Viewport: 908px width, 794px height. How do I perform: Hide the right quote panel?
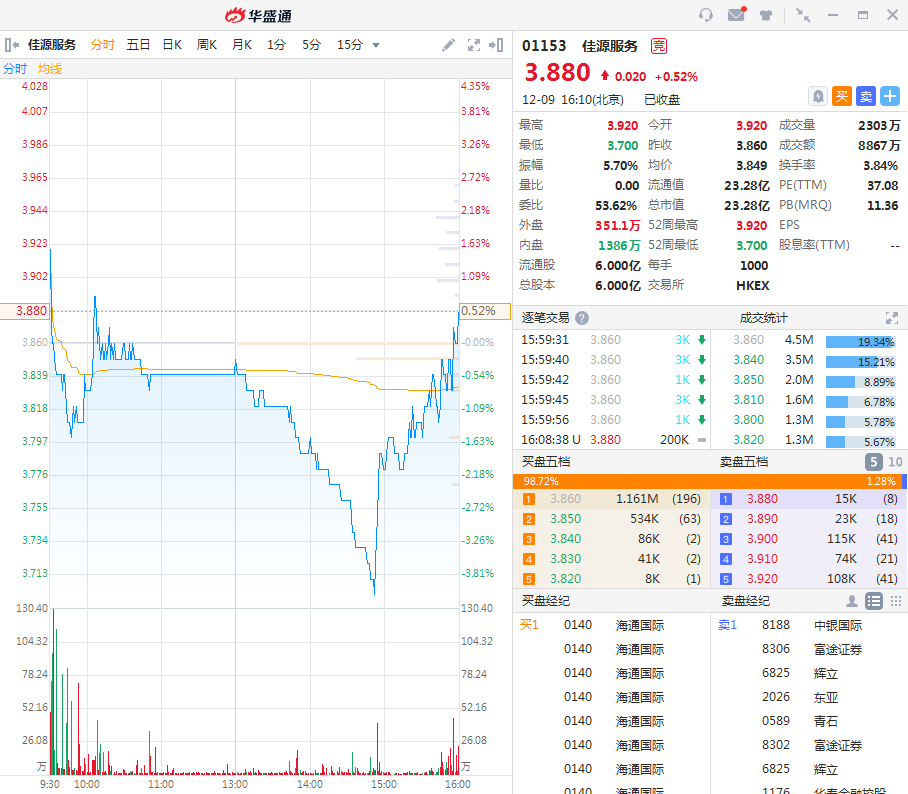496,45
